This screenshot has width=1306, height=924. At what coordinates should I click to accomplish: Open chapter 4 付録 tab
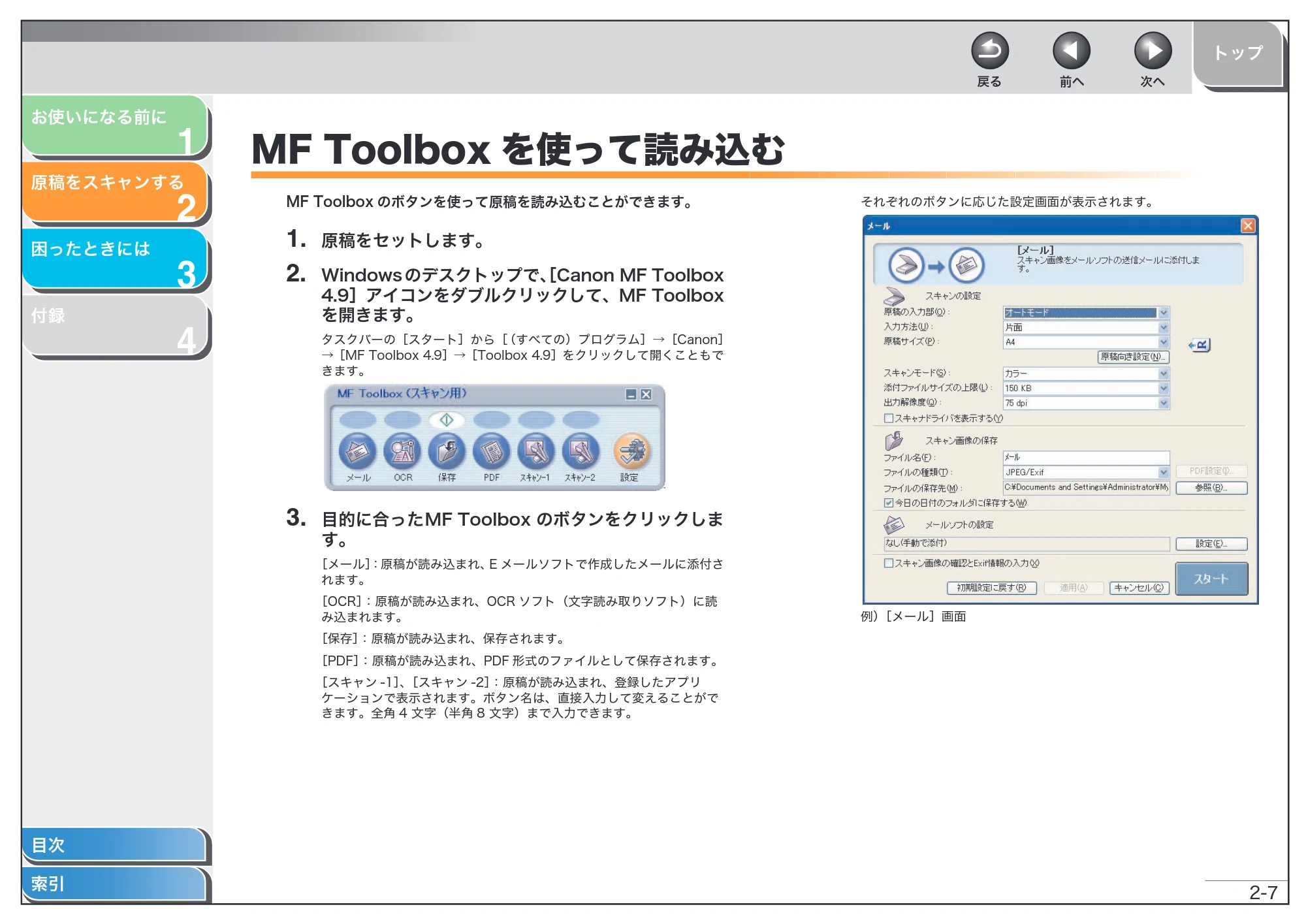click(x=115, y=325)
